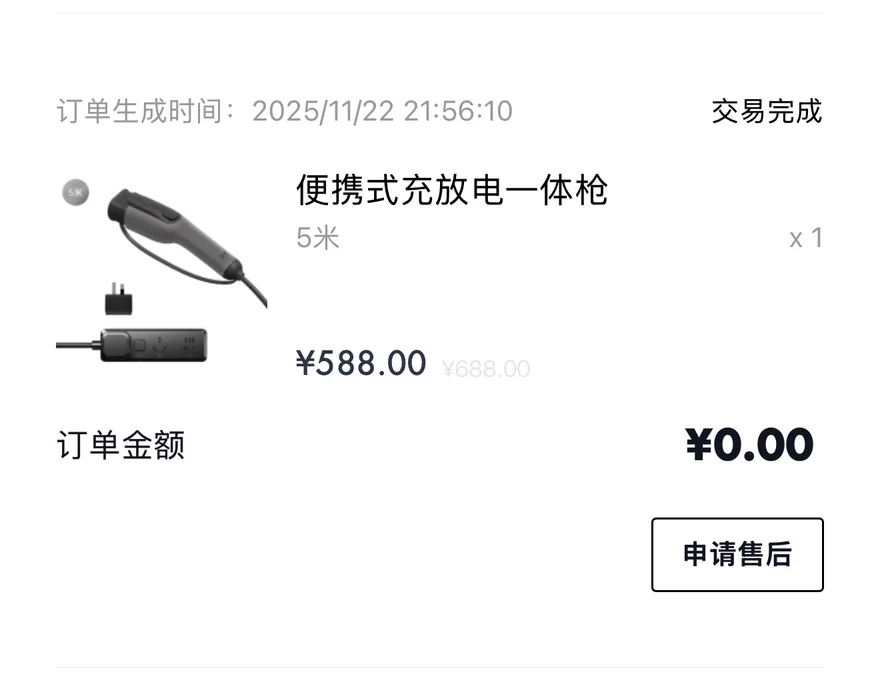
Task: Tap the order time 21:56:10
Action: tap(458, 111)
